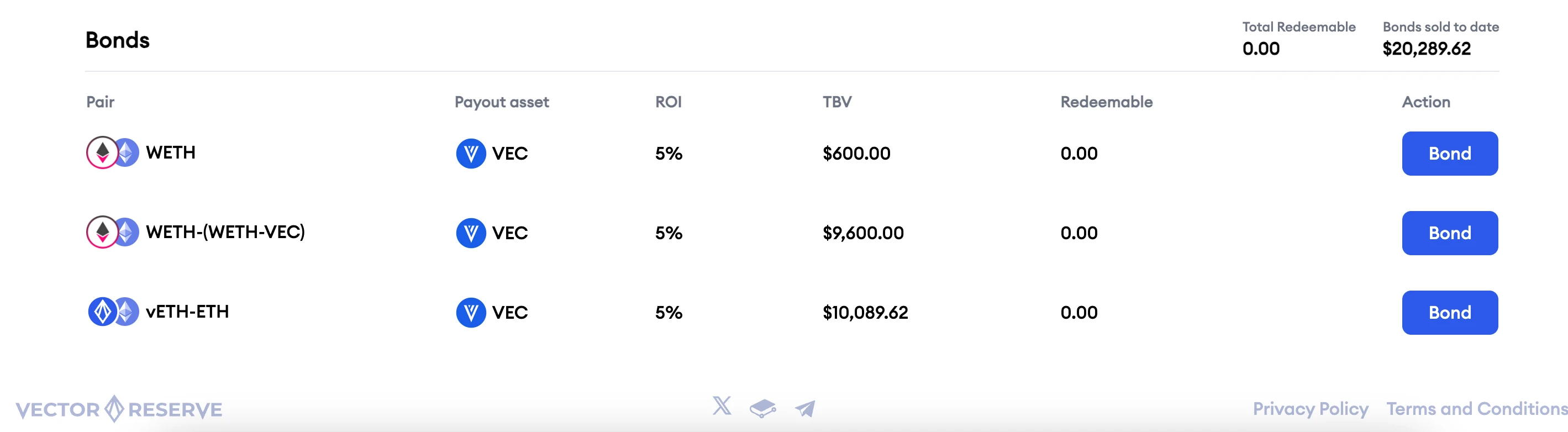Click the Telegram paper plane icon

804,408
